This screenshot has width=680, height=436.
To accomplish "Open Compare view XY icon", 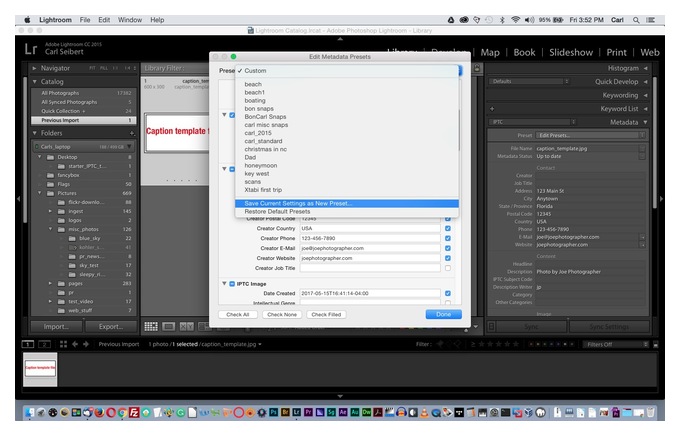I will click(186, 326).
